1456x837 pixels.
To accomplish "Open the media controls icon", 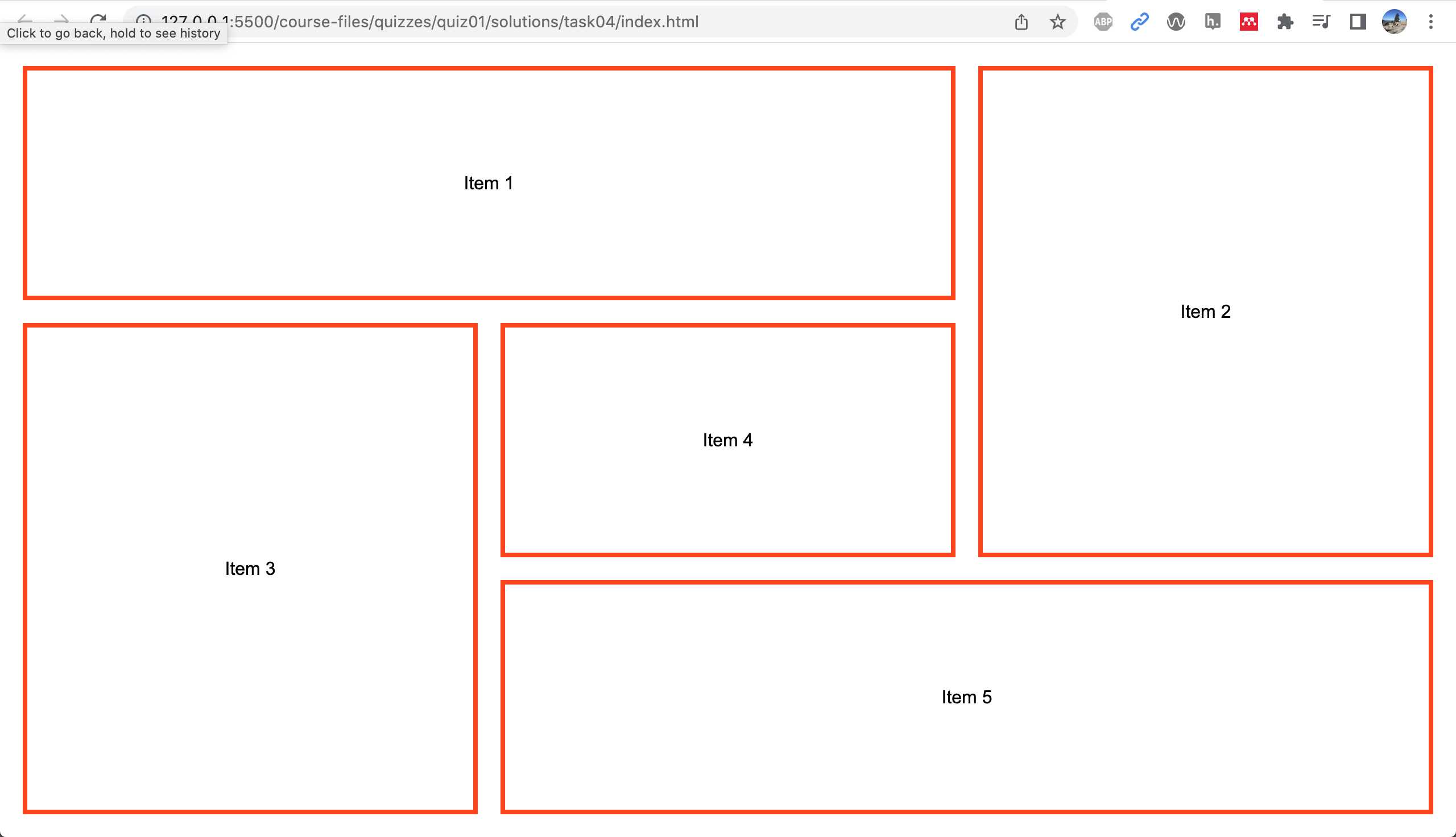I will pyautogui.click(x=1321, y=22).
